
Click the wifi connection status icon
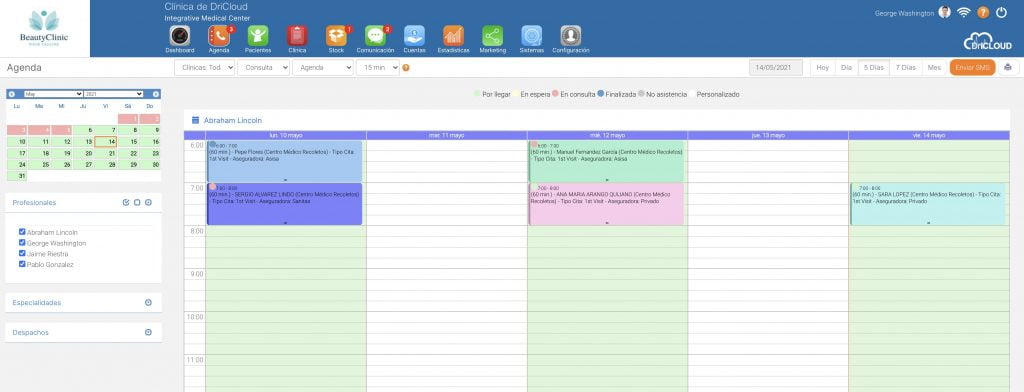tap(963, 12)
